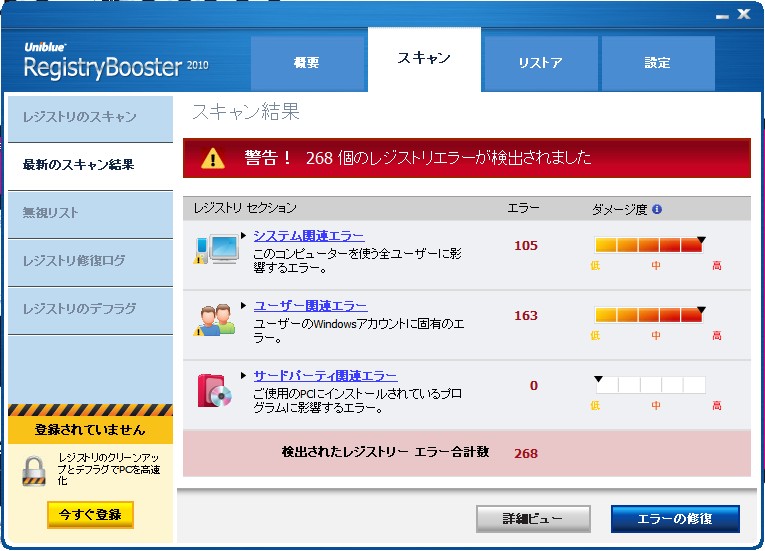Click the 105 error count

tap(526, 245)
